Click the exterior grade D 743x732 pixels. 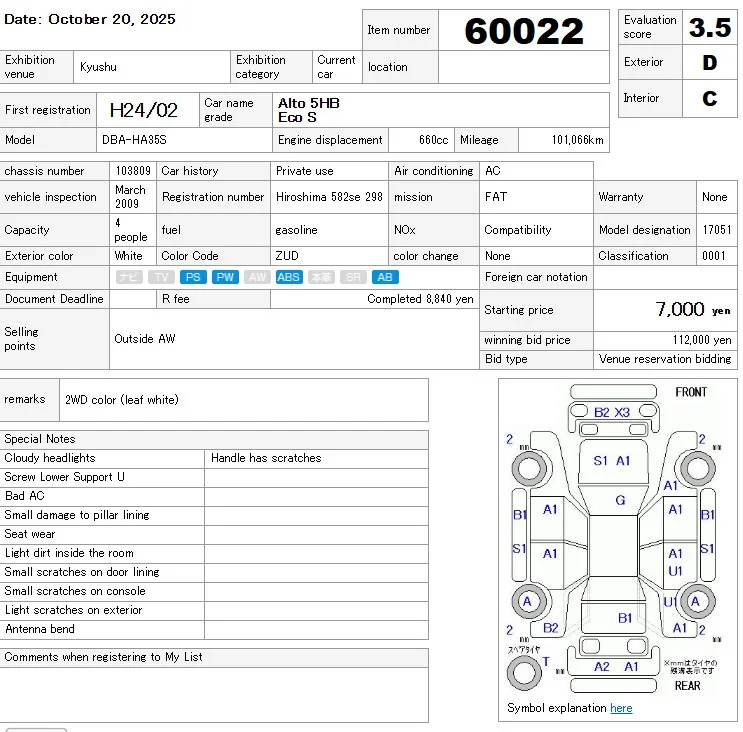pos(709,62)
